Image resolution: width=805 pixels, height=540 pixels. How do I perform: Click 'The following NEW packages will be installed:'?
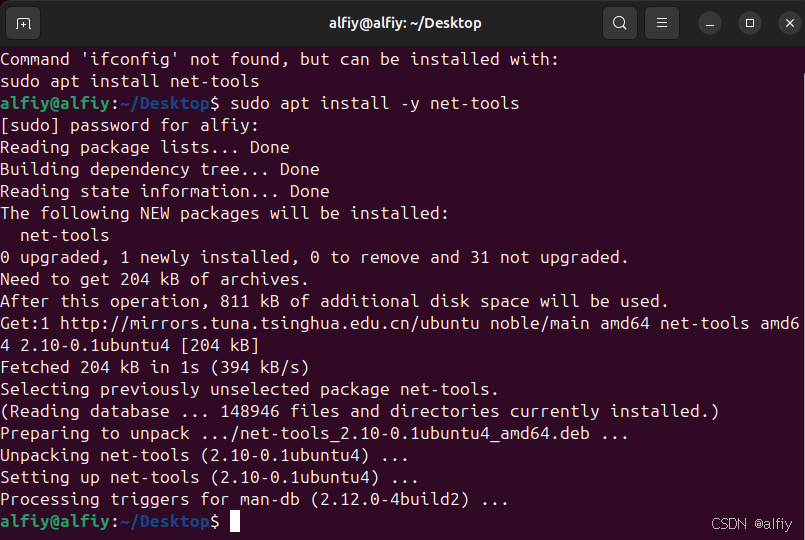(x=224, y=214)
